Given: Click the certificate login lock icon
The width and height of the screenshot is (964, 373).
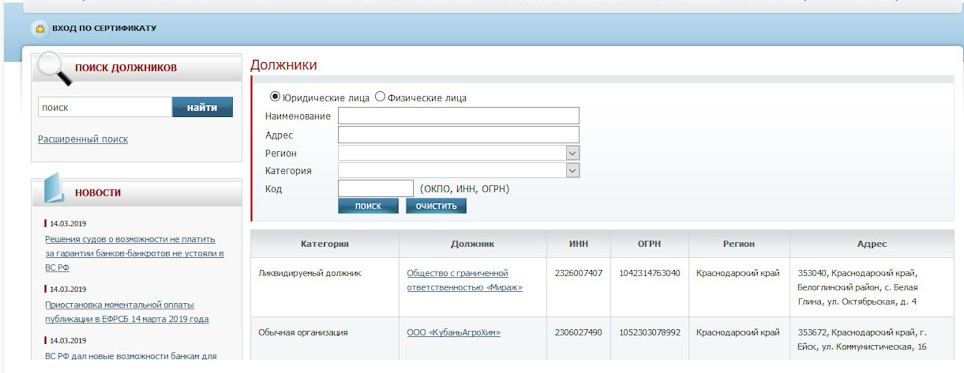Looking at the screenshot, I should (x=40, y=28).
